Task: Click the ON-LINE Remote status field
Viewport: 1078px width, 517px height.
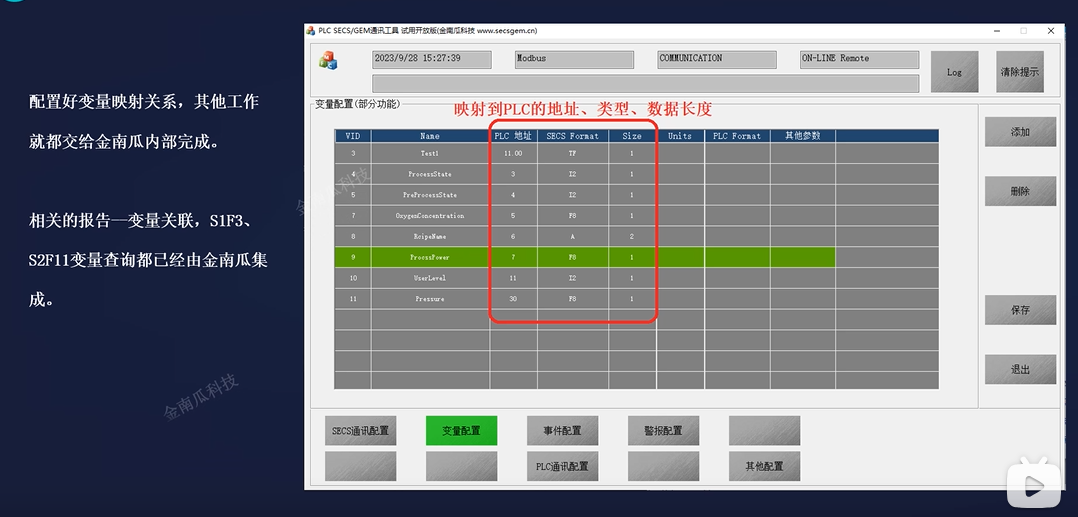Action: pyautogui.click(x=859, y=59)
